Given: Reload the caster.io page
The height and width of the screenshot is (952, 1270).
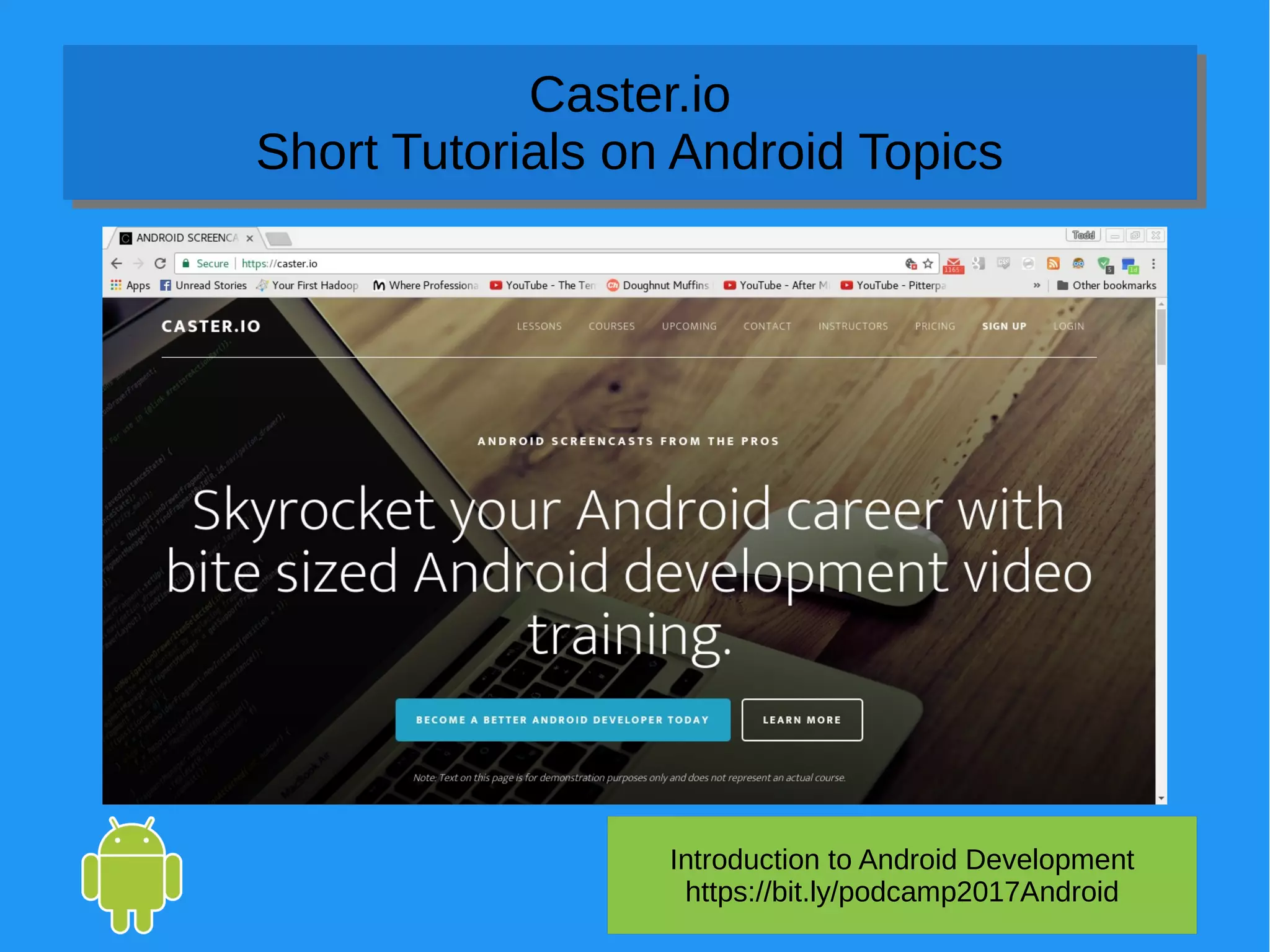Looking at the screenshot, I should [160, 264].
